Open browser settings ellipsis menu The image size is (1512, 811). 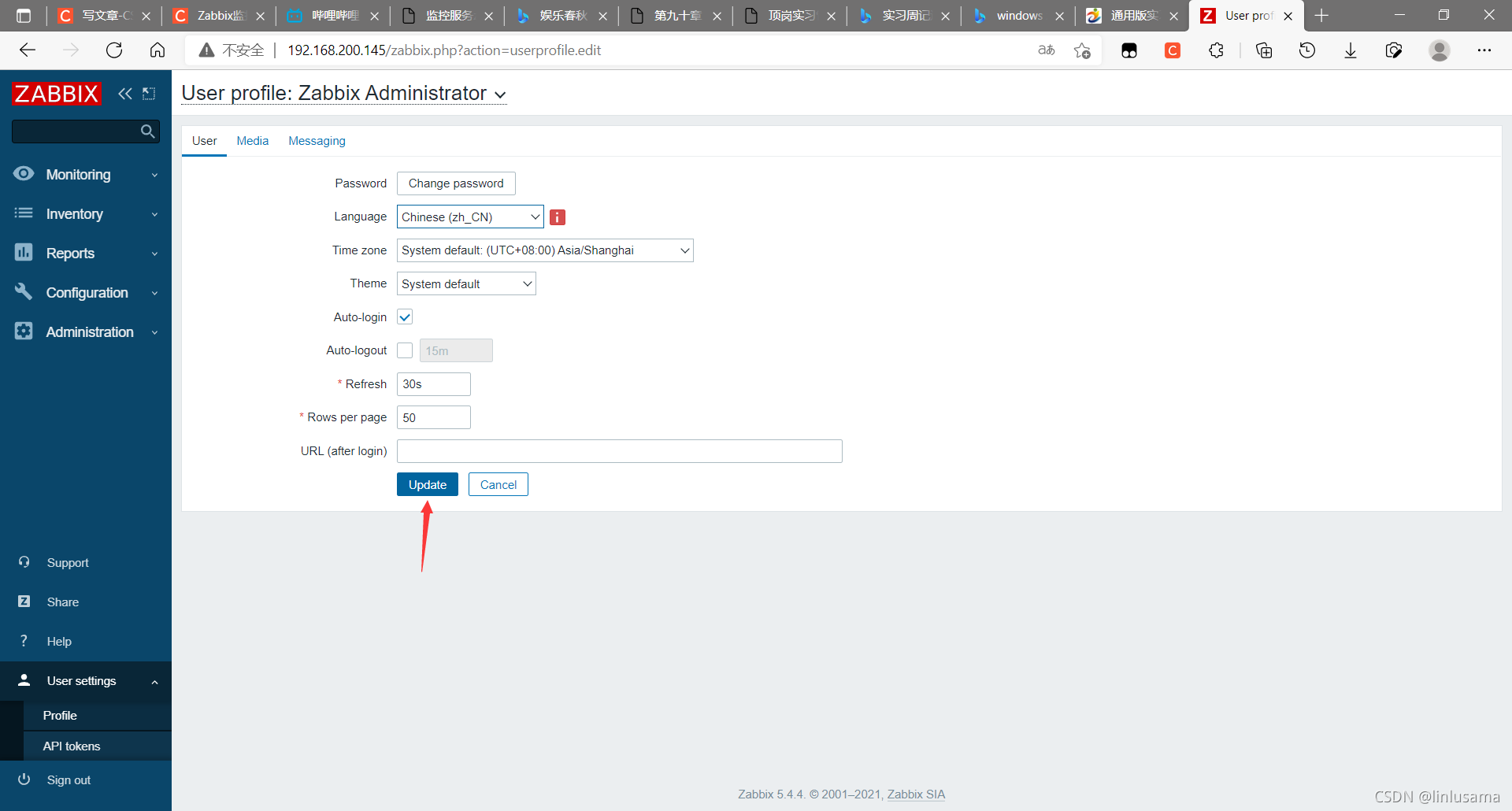point(1484,50)
